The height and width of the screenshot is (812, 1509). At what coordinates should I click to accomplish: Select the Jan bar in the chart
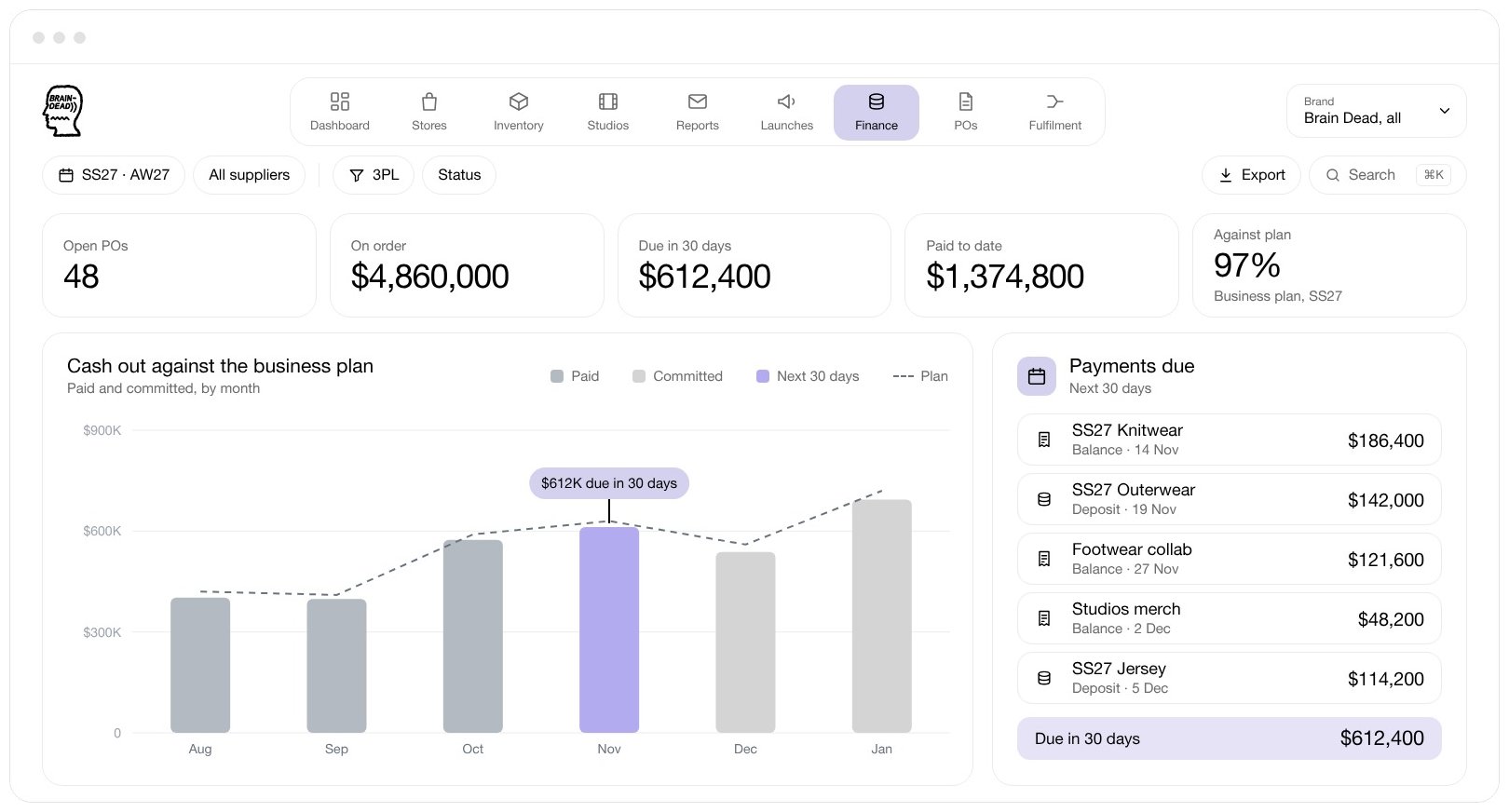[882, 616]
